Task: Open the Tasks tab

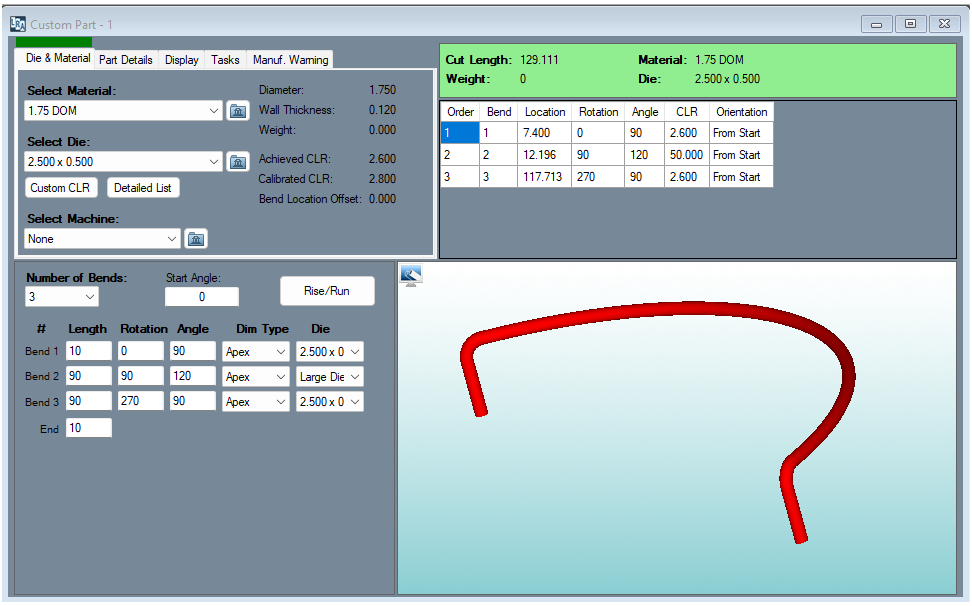Action: click(225, 60)
